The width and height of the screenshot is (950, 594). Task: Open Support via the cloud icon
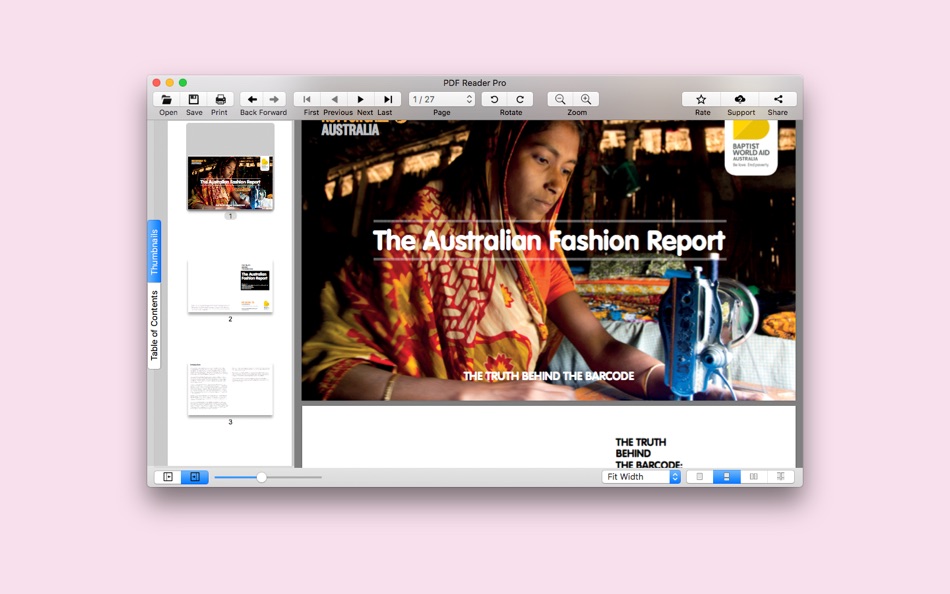tap(740, 99)
